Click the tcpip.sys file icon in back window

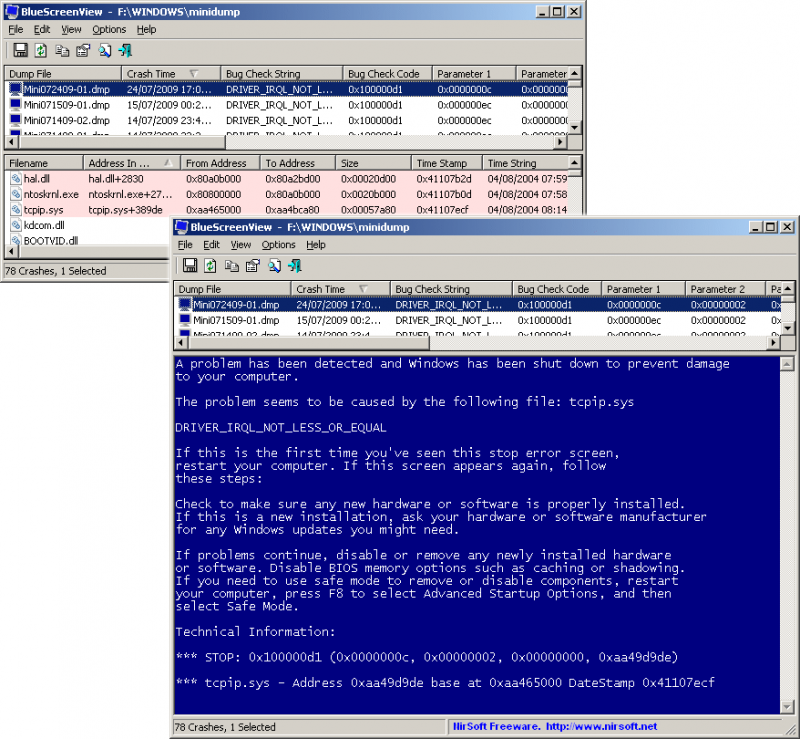[x=16, y=210]
